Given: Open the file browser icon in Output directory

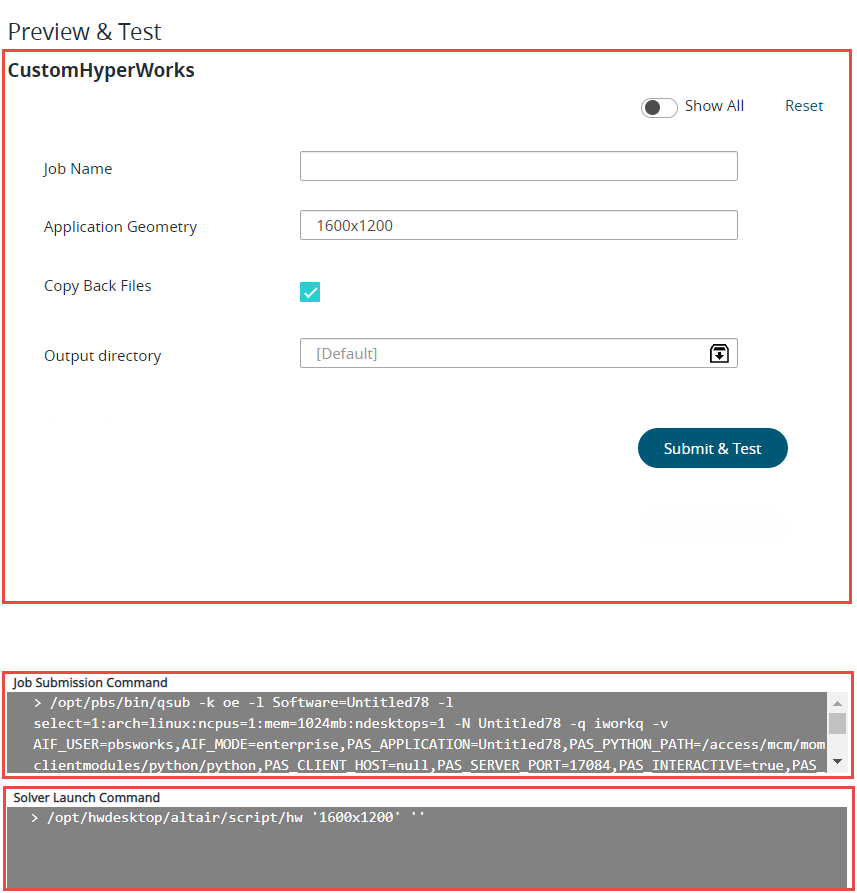Looking at the screenshot, I should pyautogui.click(x=719, y=353).
